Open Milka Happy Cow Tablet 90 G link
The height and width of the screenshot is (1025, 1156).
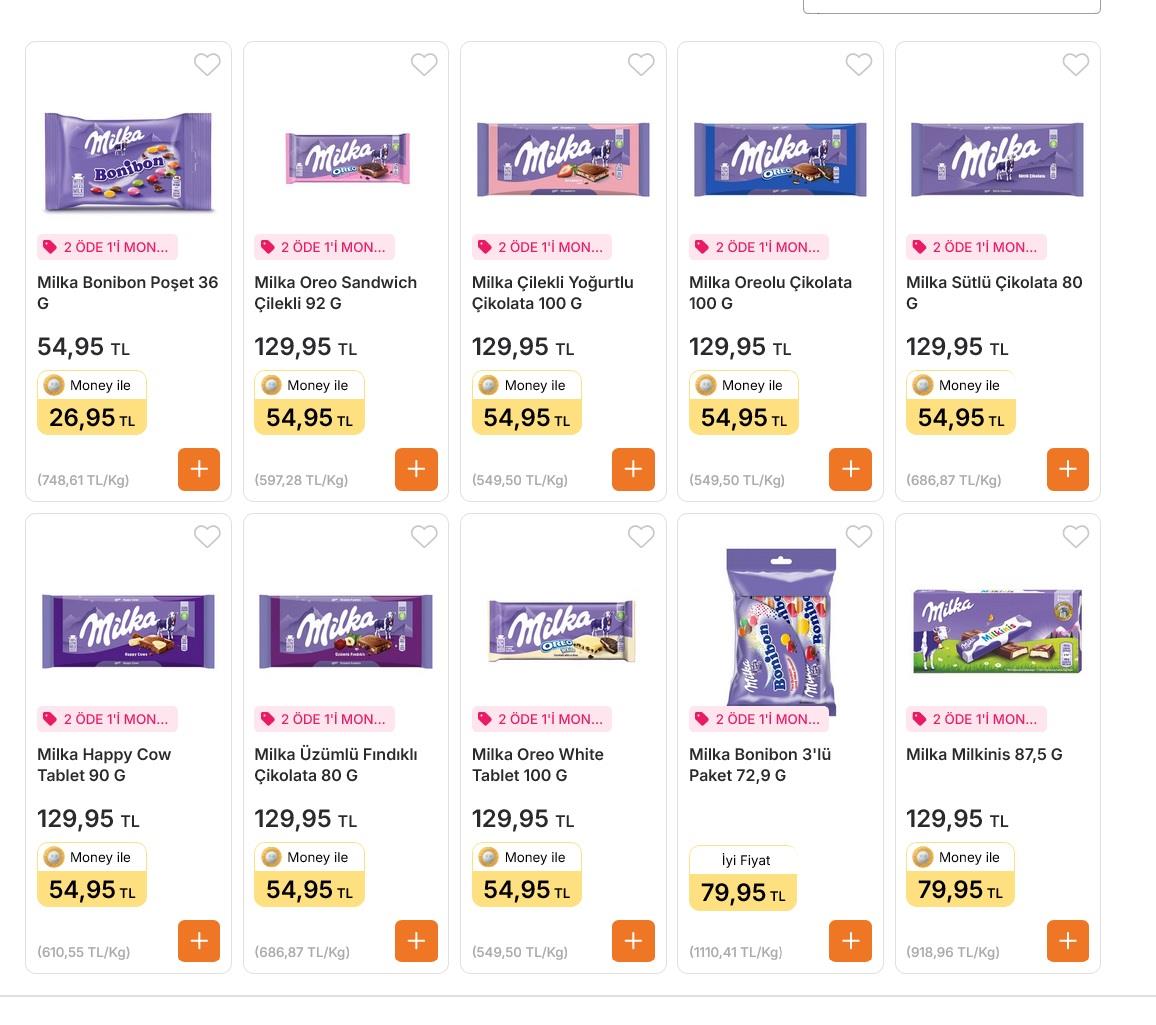pyautogui.click(x=104, y=764)
